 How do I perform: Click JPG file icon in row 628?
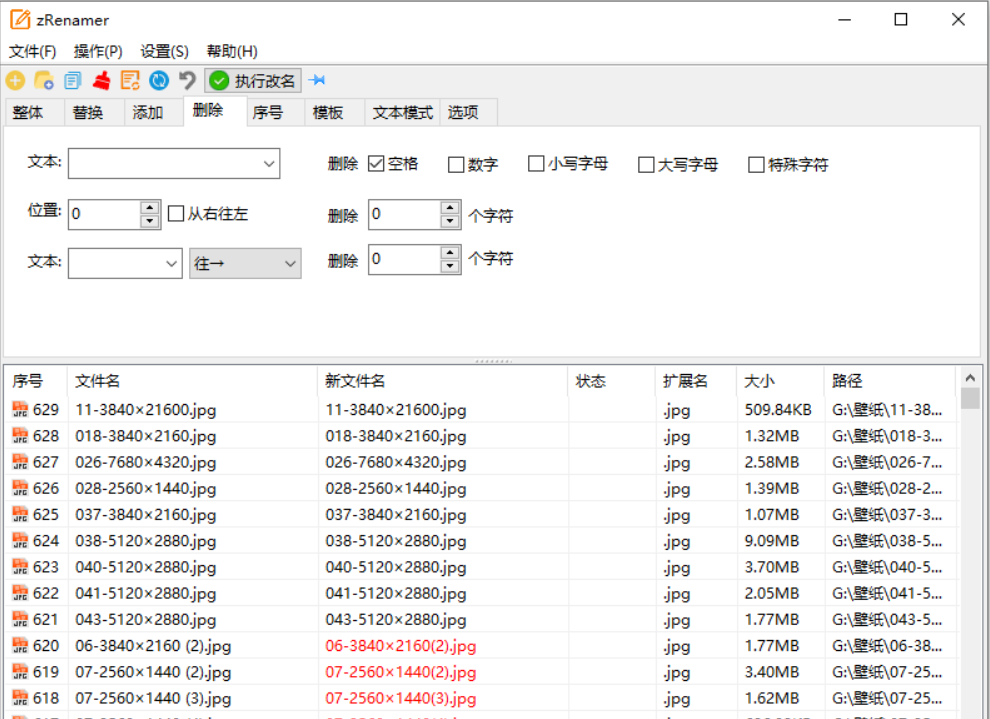click(20, 436)
